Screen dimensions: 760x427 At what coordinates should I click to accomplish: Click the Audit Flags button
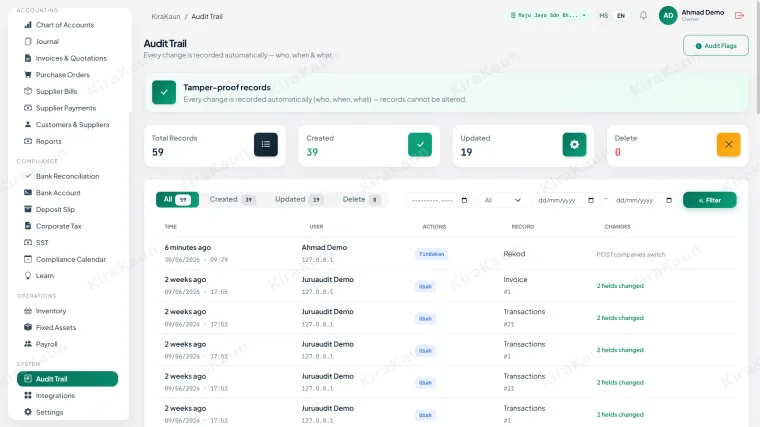click(716, 46)
